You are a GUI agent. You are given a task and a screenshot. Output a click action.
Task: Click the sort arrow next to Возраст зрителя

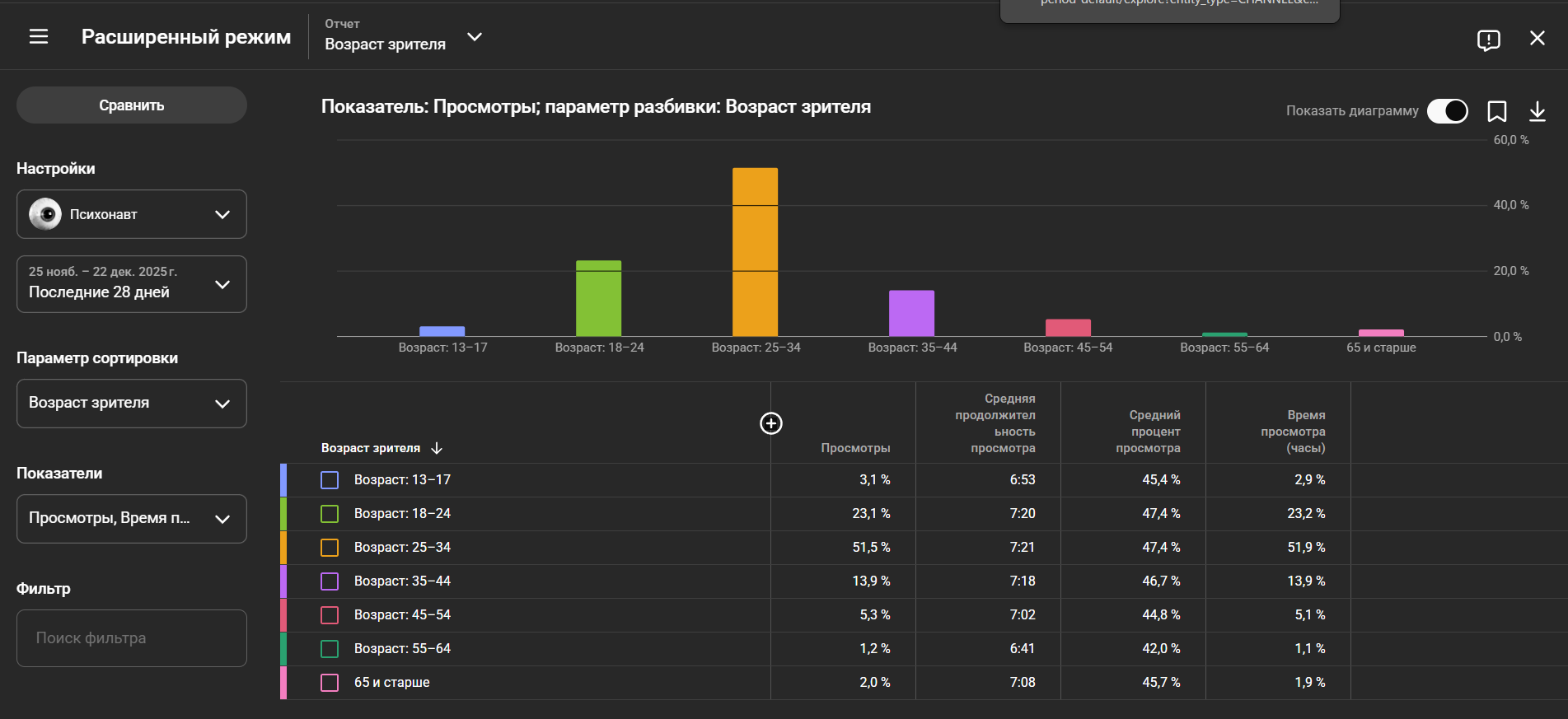pyautogui.click(x=437, y=448)
